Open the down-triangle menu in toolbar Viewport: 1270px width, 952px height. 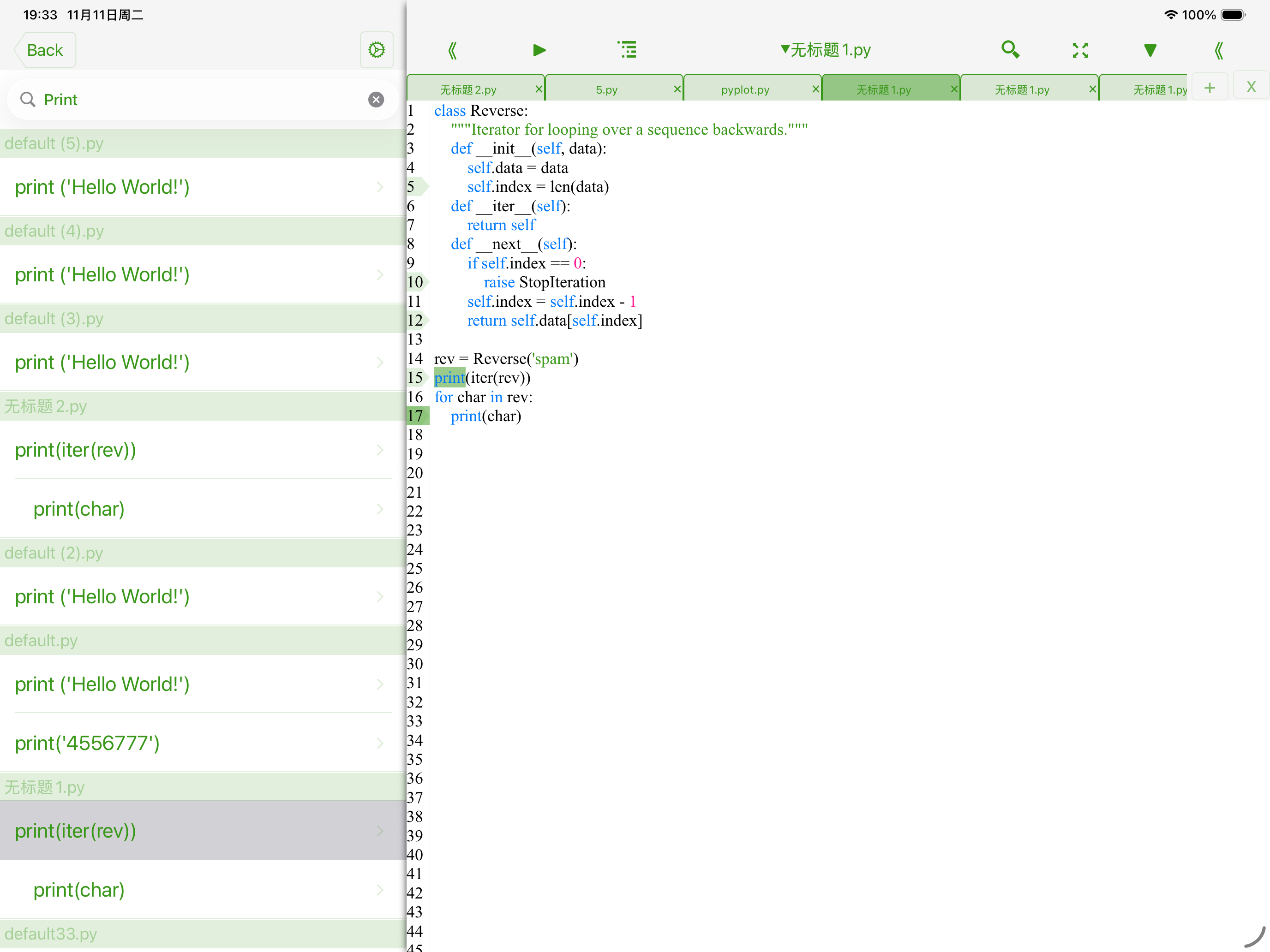1150,50
